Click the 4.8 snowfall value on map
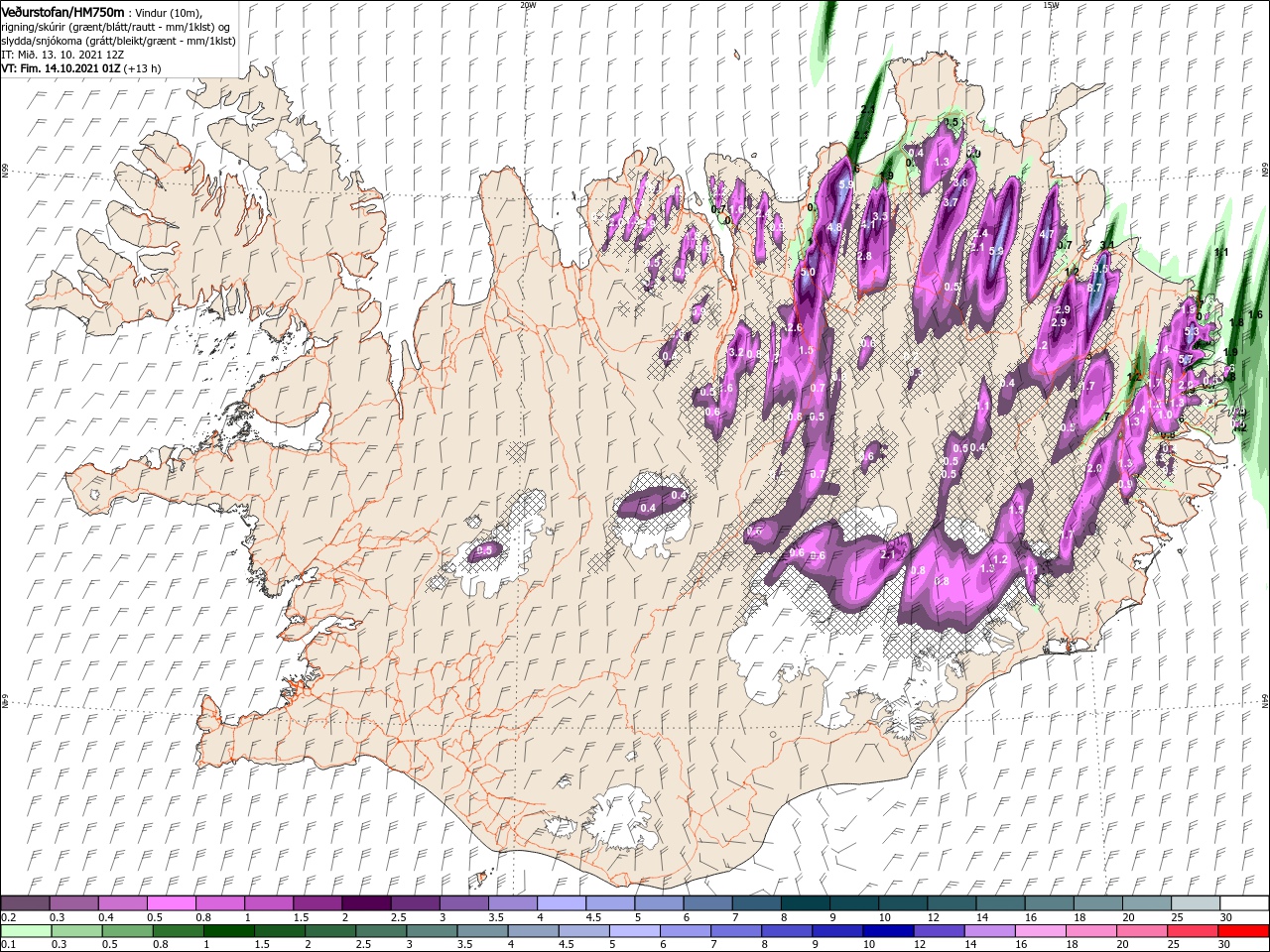1270x952 pixels. (x=834, y=227)
